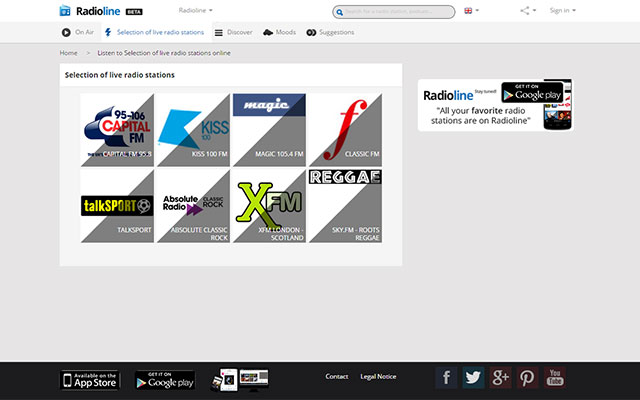Click the Radioline ad tagline text
This screenshot has height=400, width=640.
(x=480, y=116)
